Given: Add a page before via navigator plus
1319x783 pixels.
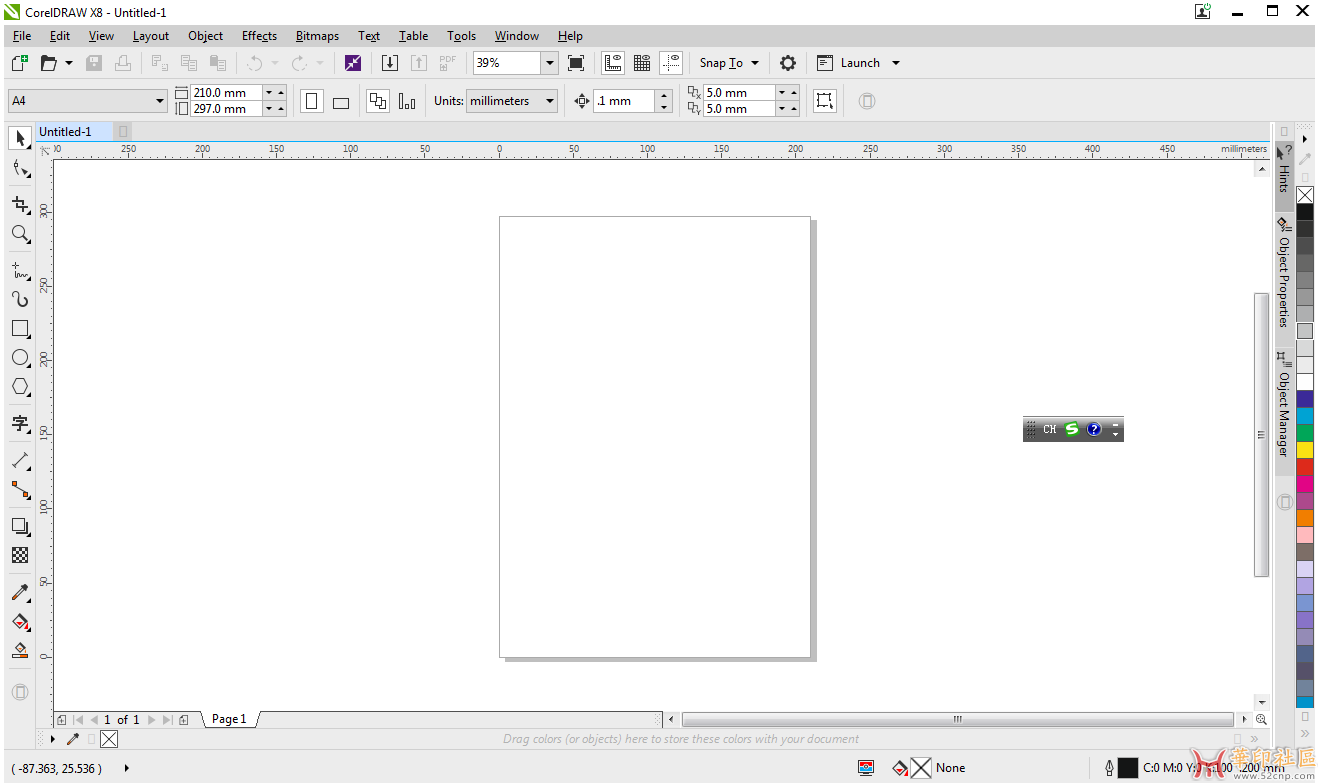Looking at the screenshot, I should point(61,720).
